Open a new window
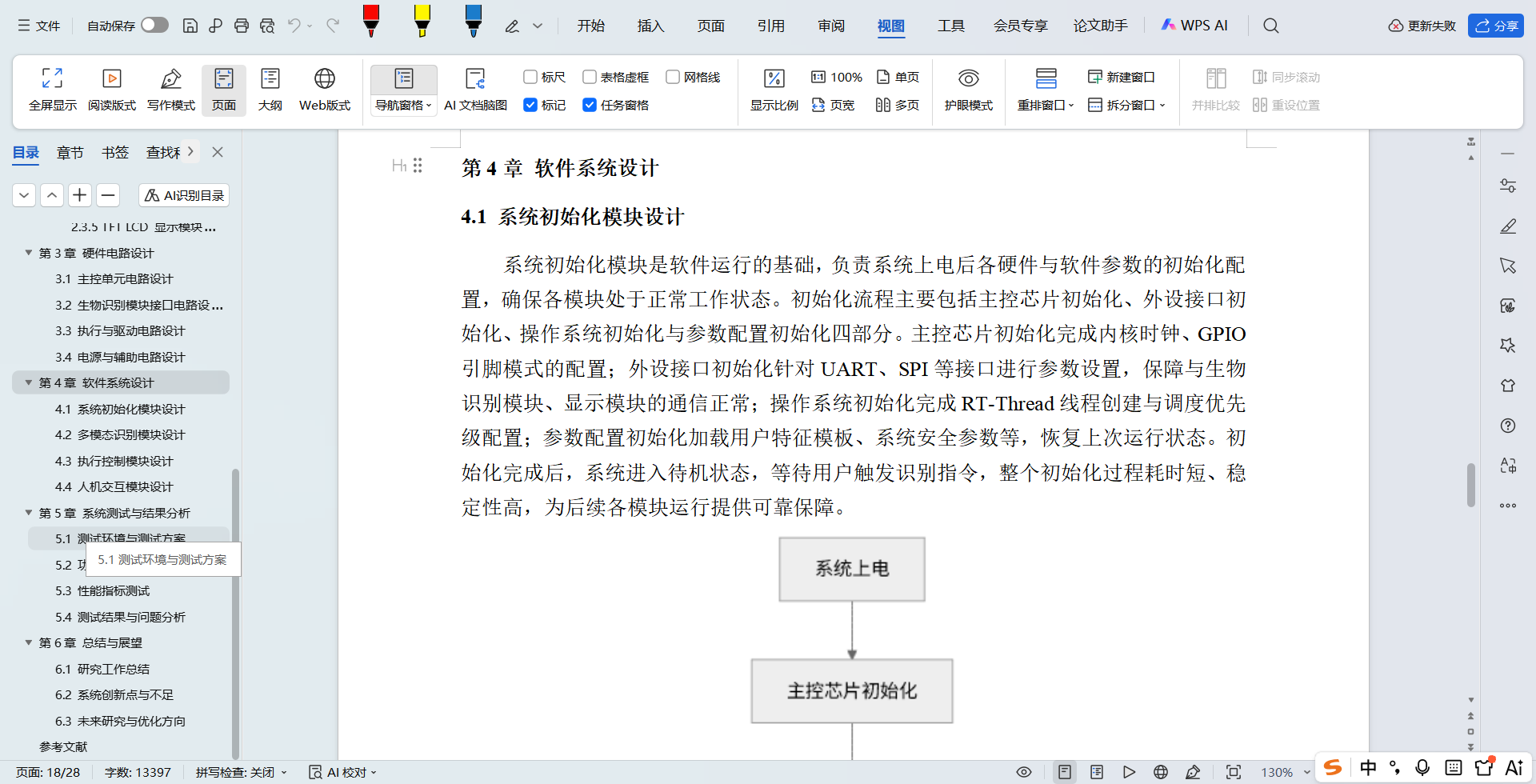Viewport: 1536px width, 784px height. click(x=1122, y=77)
